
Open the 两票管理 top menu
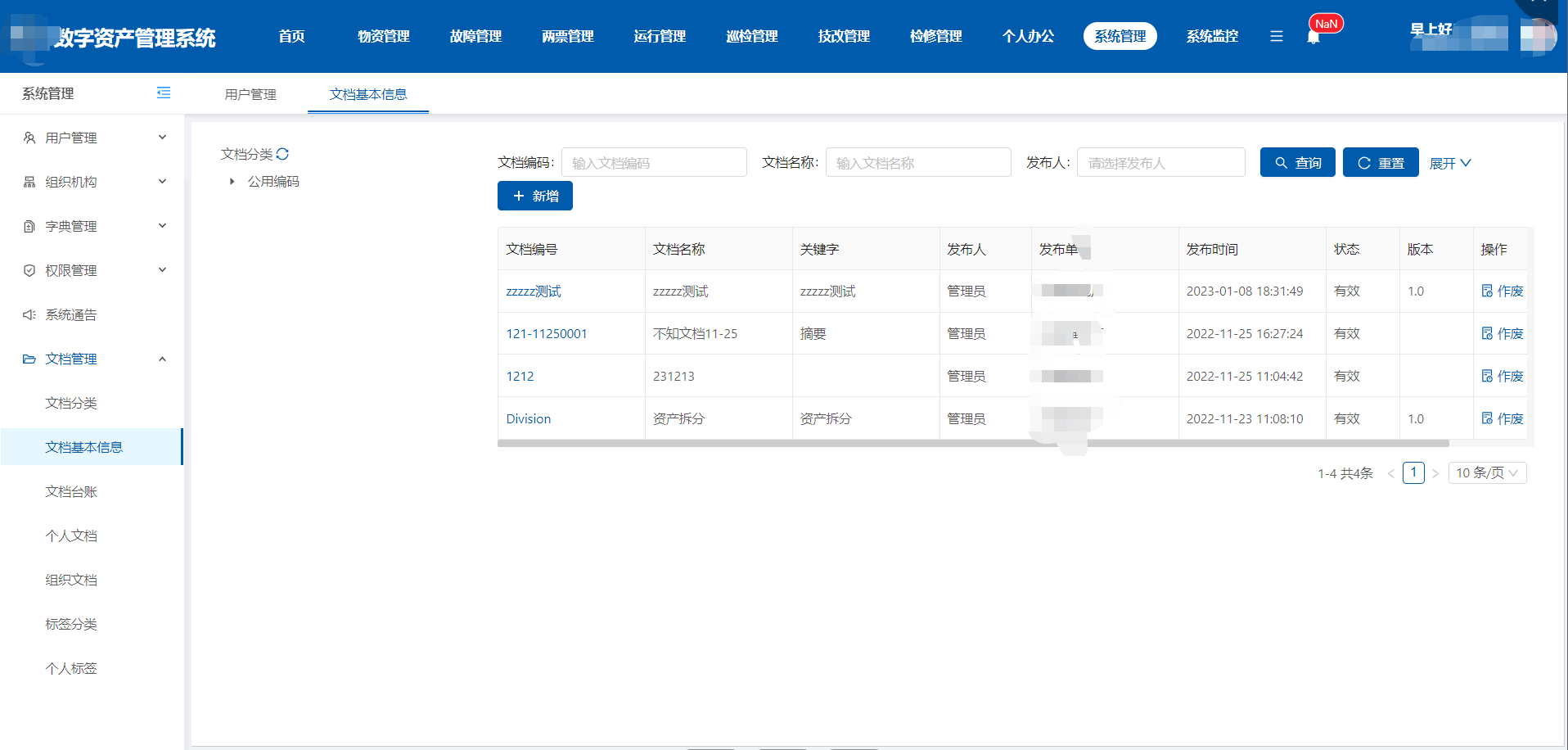(x=567, y=36)
